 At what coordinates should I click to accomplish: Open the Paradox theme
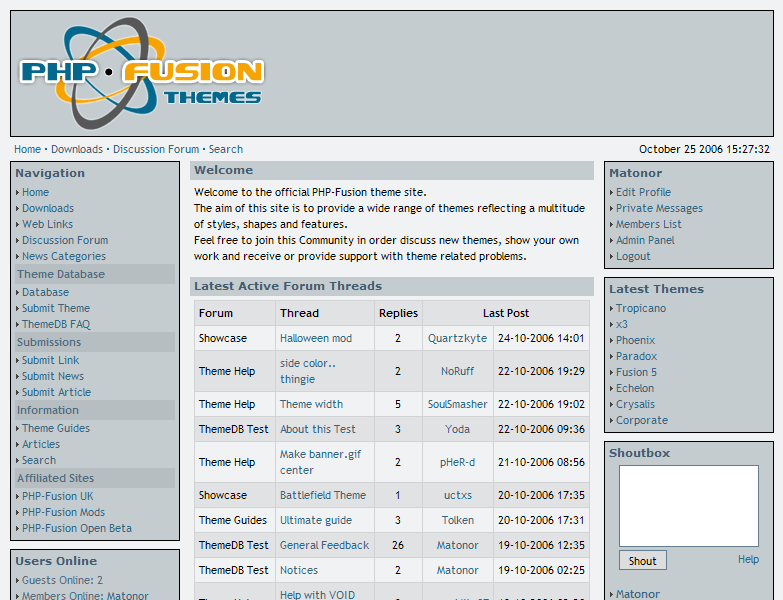tap(636, 356)
